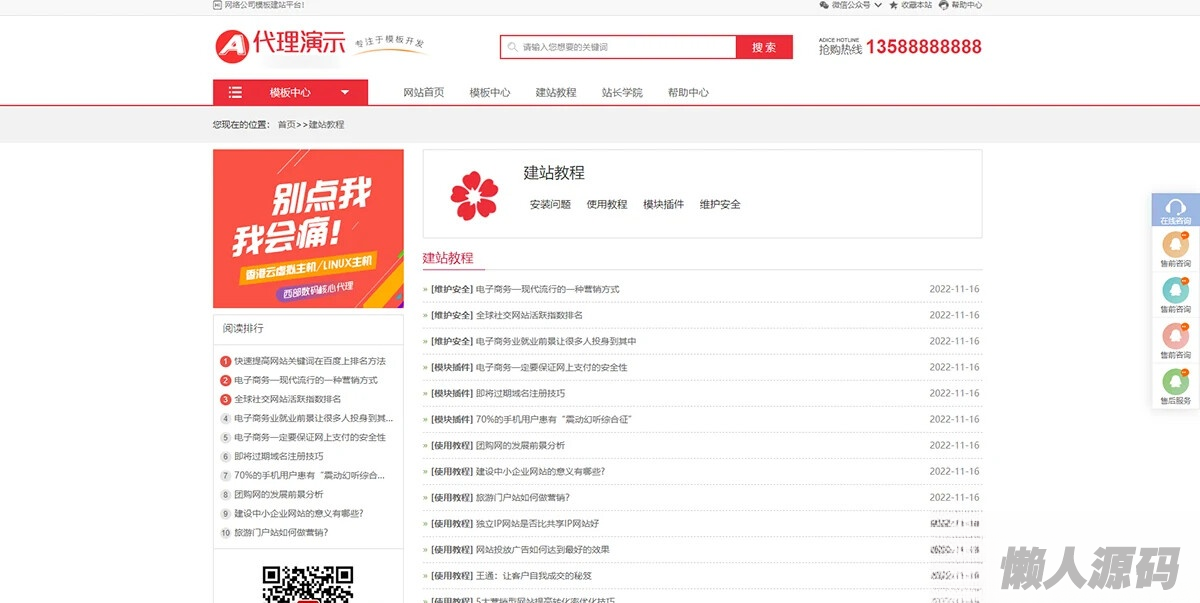This screenshot has height=603, width=1200.
Task: Click the red flower icon in 建站教程 panel
Action: (473, 196)
